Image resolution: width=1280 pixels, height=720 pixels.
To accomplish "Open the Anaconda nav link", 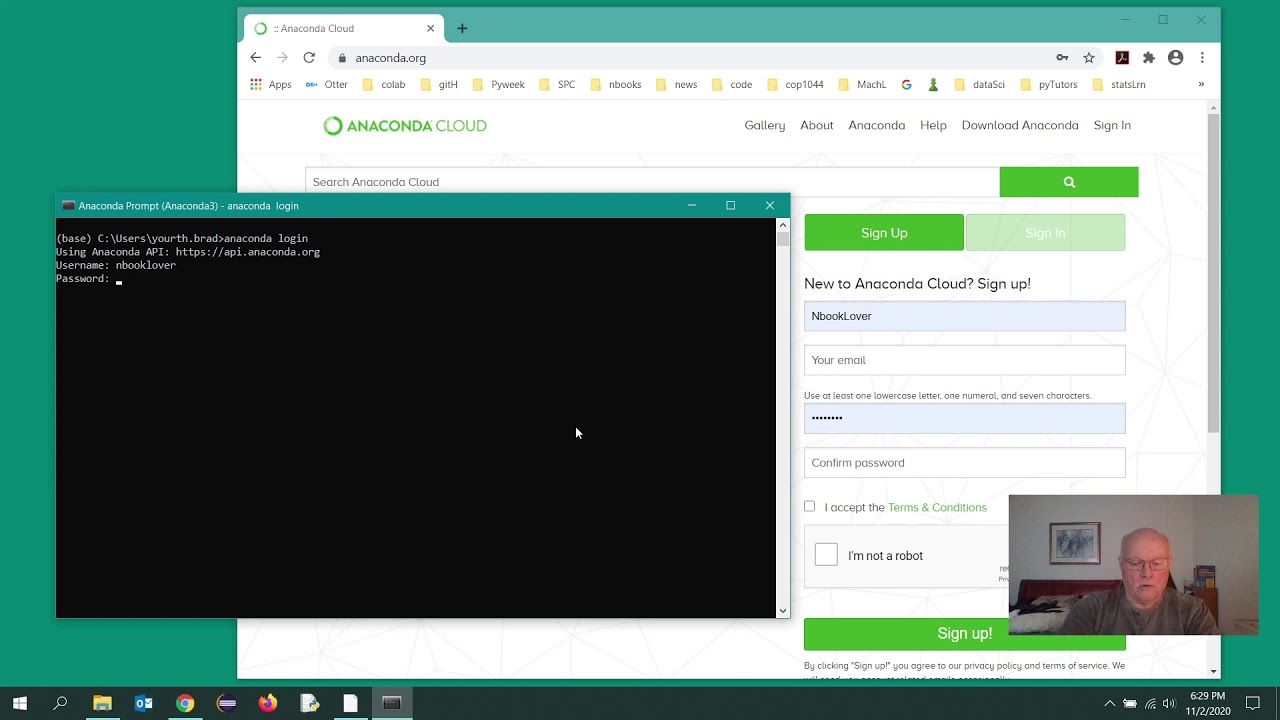I will tap(877, 126).
